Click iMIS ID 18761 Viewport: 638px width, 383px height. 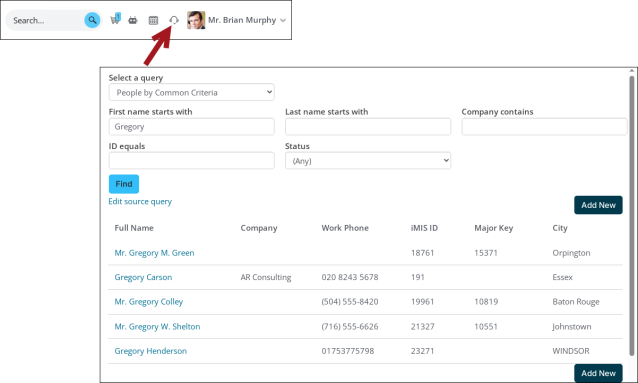[422, 253]
